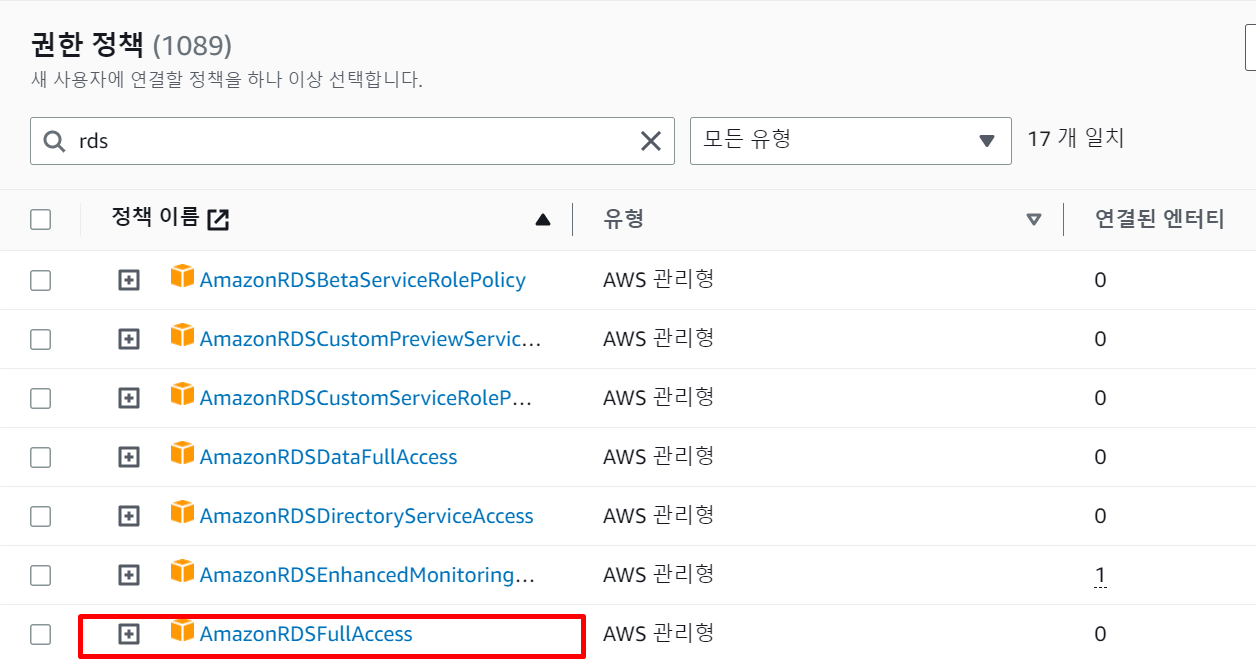Image resolution: width=1256 pixels, height=663 pixels.
Task: Click AWS 관리형 type in AmazonRDSDataFullAccess row
Action: point(658,457)
